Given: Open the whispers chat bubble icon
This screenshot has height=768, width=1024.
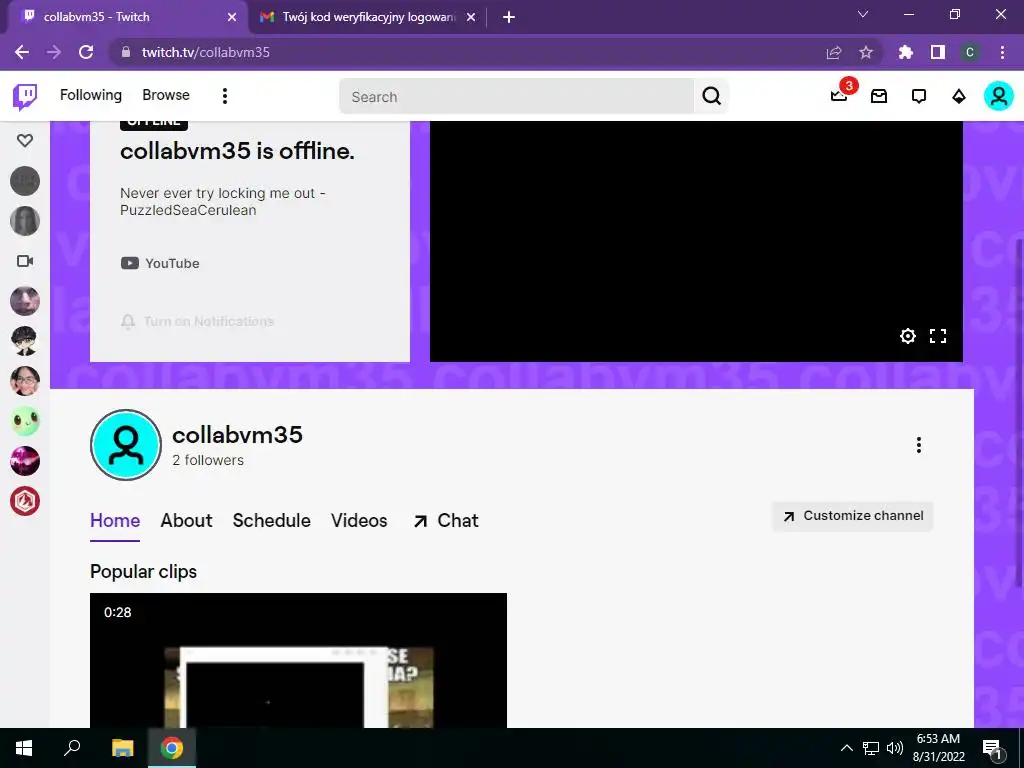Looking at the screenshot, I should [919, 96].
